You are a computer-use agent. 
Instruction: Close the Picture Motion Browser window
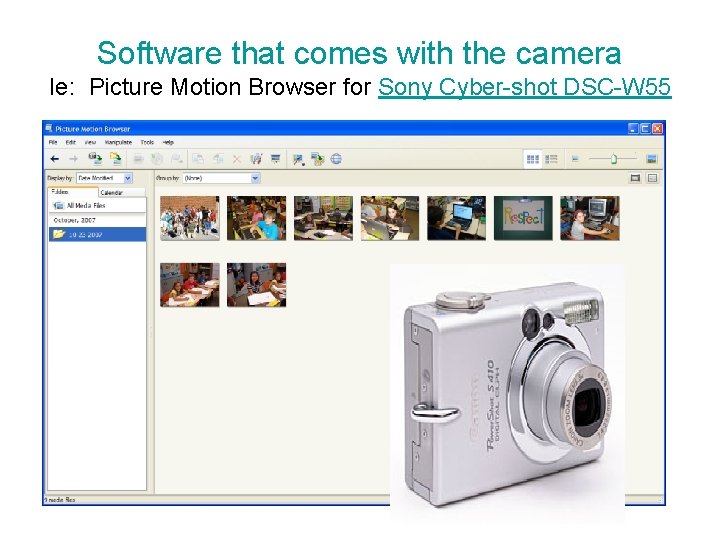[658, 129]
